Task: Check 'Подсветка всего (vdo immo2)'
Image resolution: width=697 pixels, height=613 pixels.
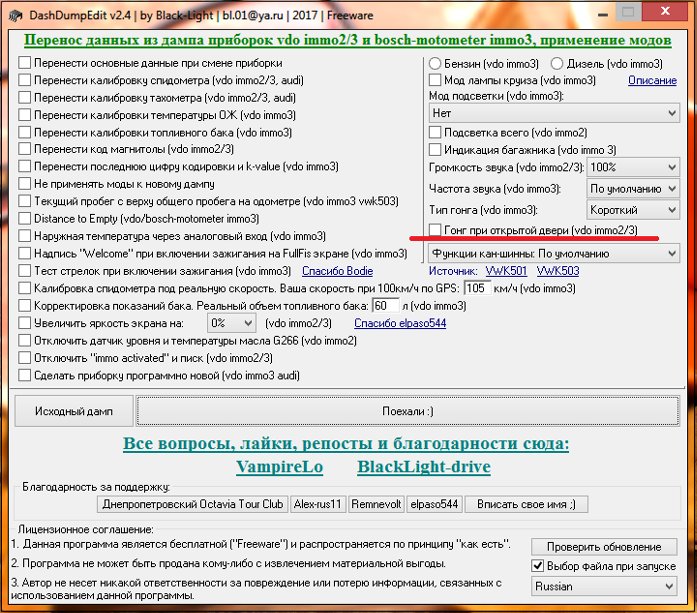Action: 435,132
